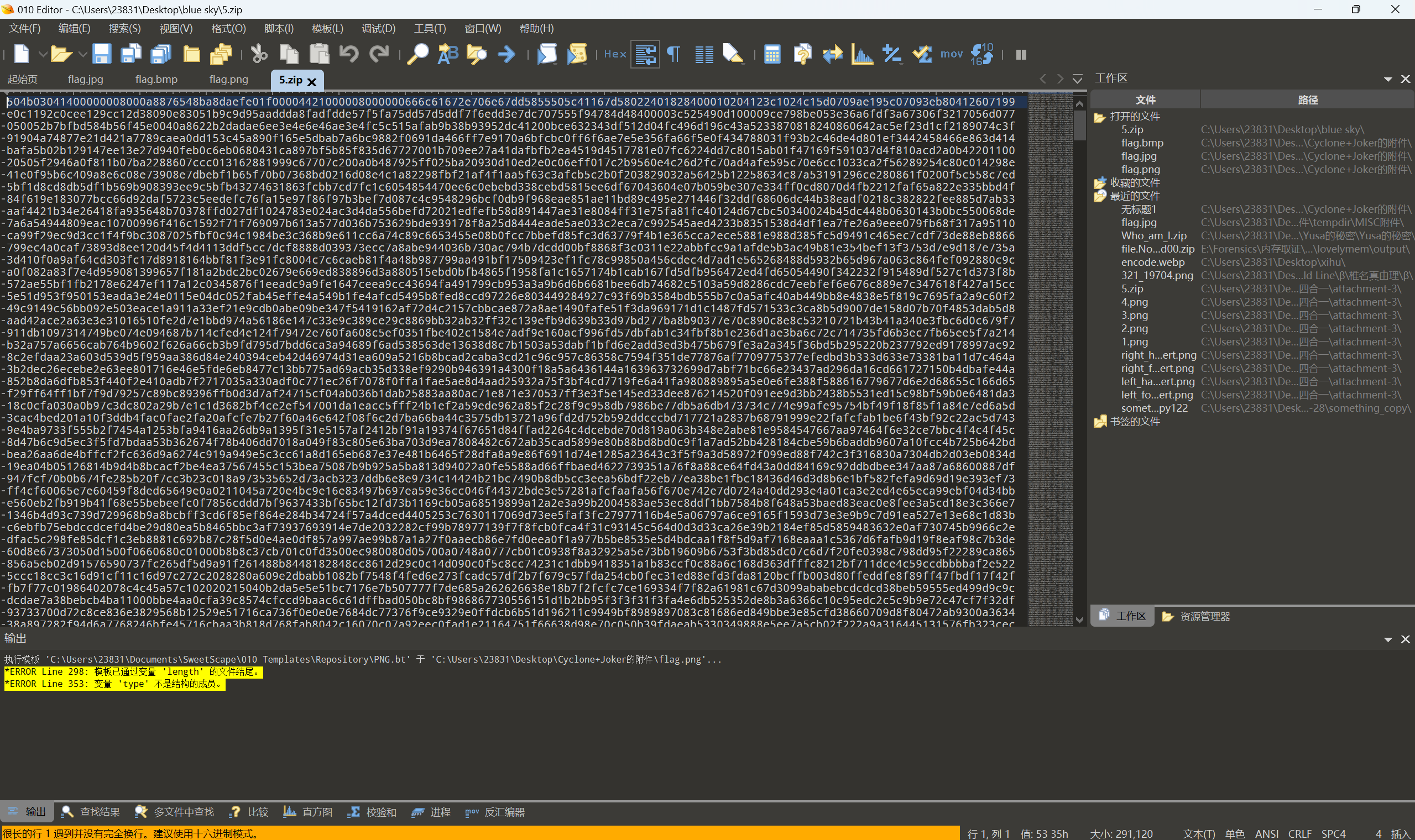Open the 模板(L) menu

point(327,28)
